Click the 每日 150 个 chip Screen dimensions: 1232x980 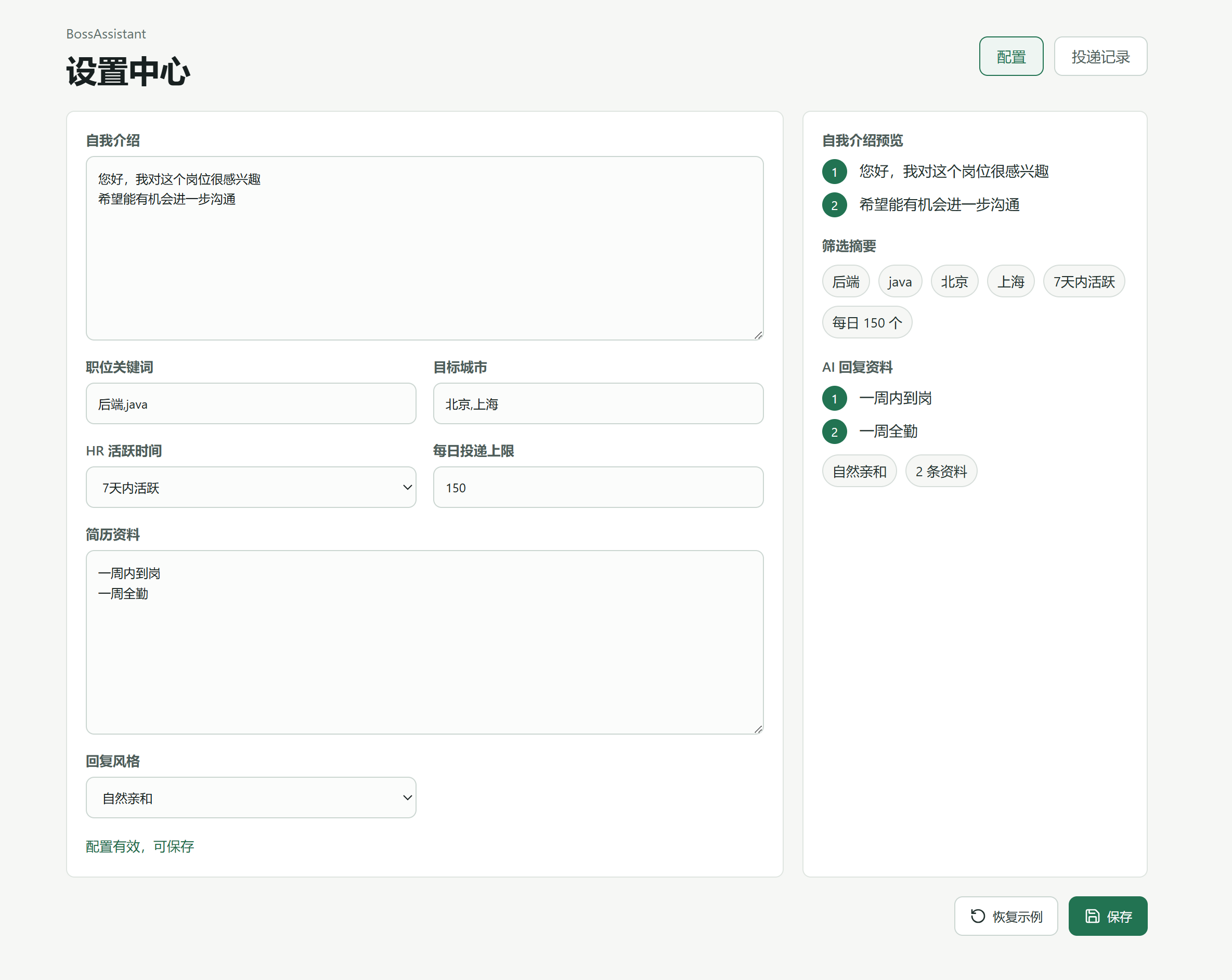pos(867,323)
